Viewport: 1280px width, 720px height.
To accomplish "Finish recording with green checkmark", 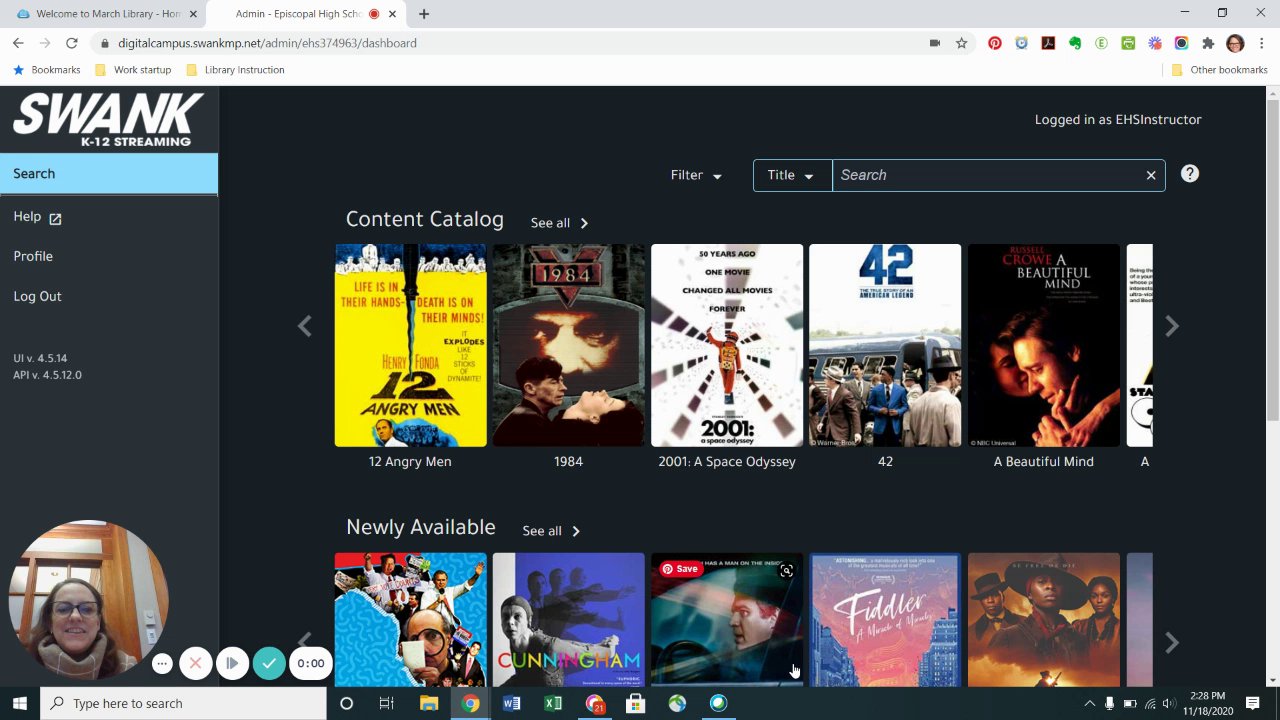I will pos(269,663).
